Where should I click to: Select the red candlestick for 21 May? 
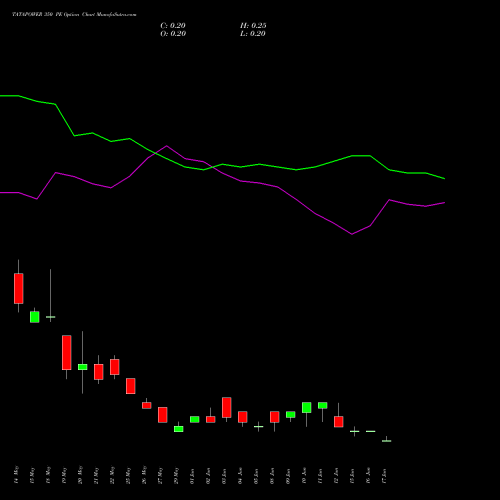click(x=99, y=372)
